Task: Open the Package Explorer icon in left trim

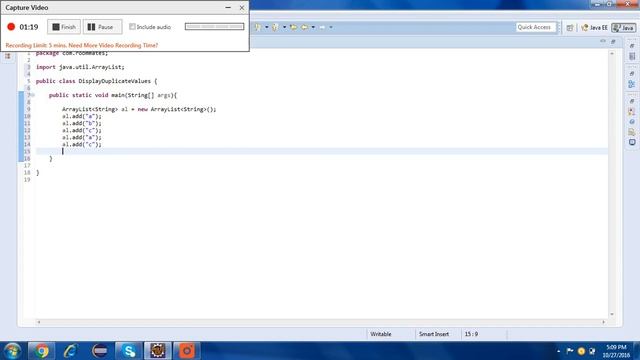Action: pyautogui.click(x=8, y=56)
